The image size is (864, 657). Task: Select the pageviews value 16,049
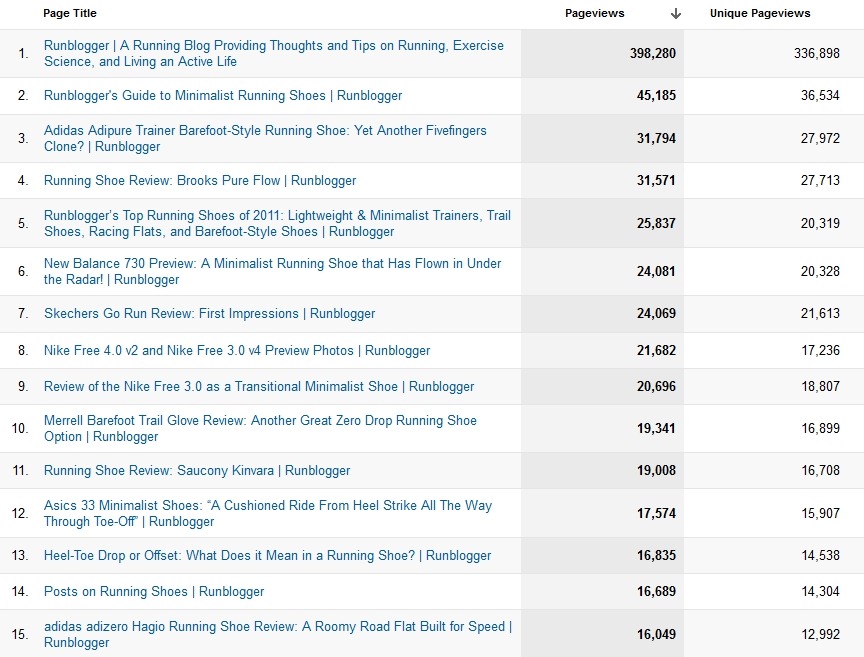[656, 634]
